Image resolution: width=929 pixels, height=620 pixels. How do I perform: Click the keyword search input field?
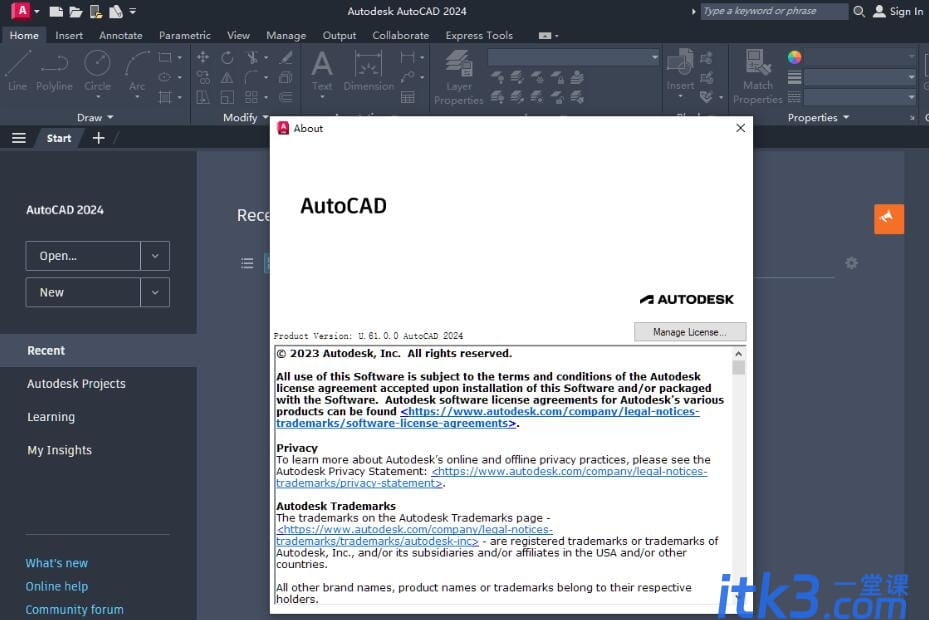pos(774,11)
